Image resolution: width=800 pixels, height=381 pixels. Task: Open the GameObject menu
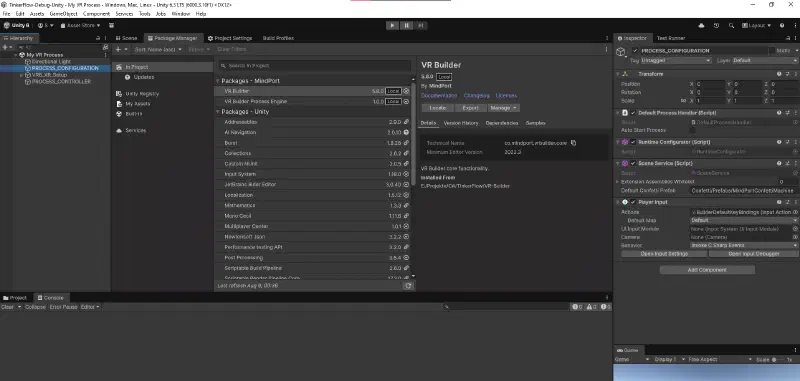63,14
